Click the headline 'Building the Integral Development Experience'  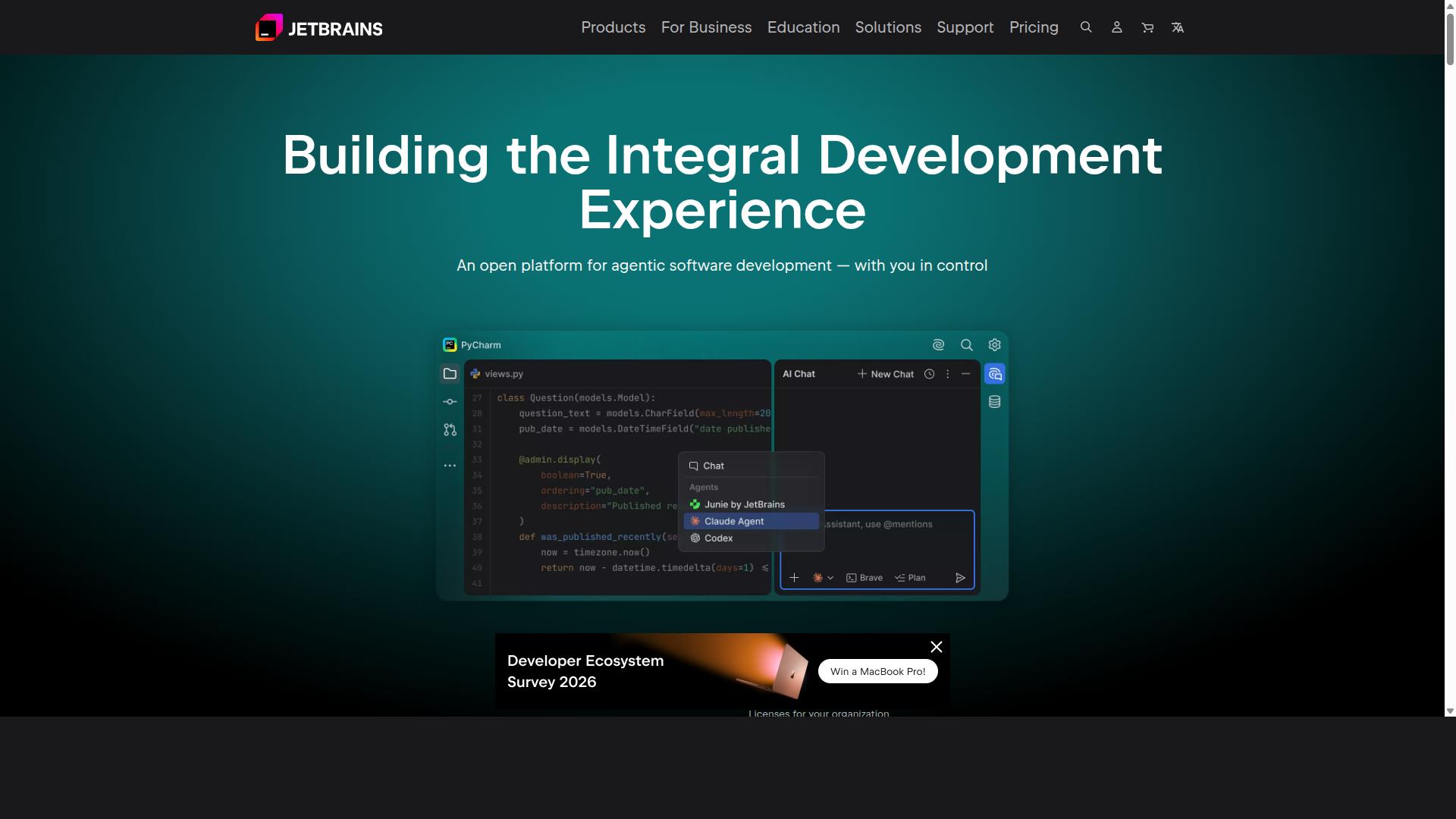click(x=722, y=182)
